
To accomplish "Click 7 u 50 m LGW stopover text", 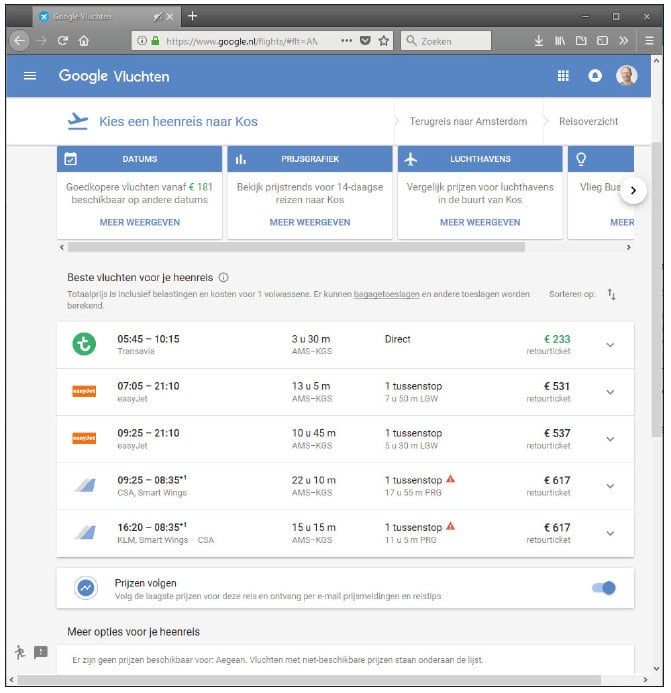I will [x=411, y=399].
